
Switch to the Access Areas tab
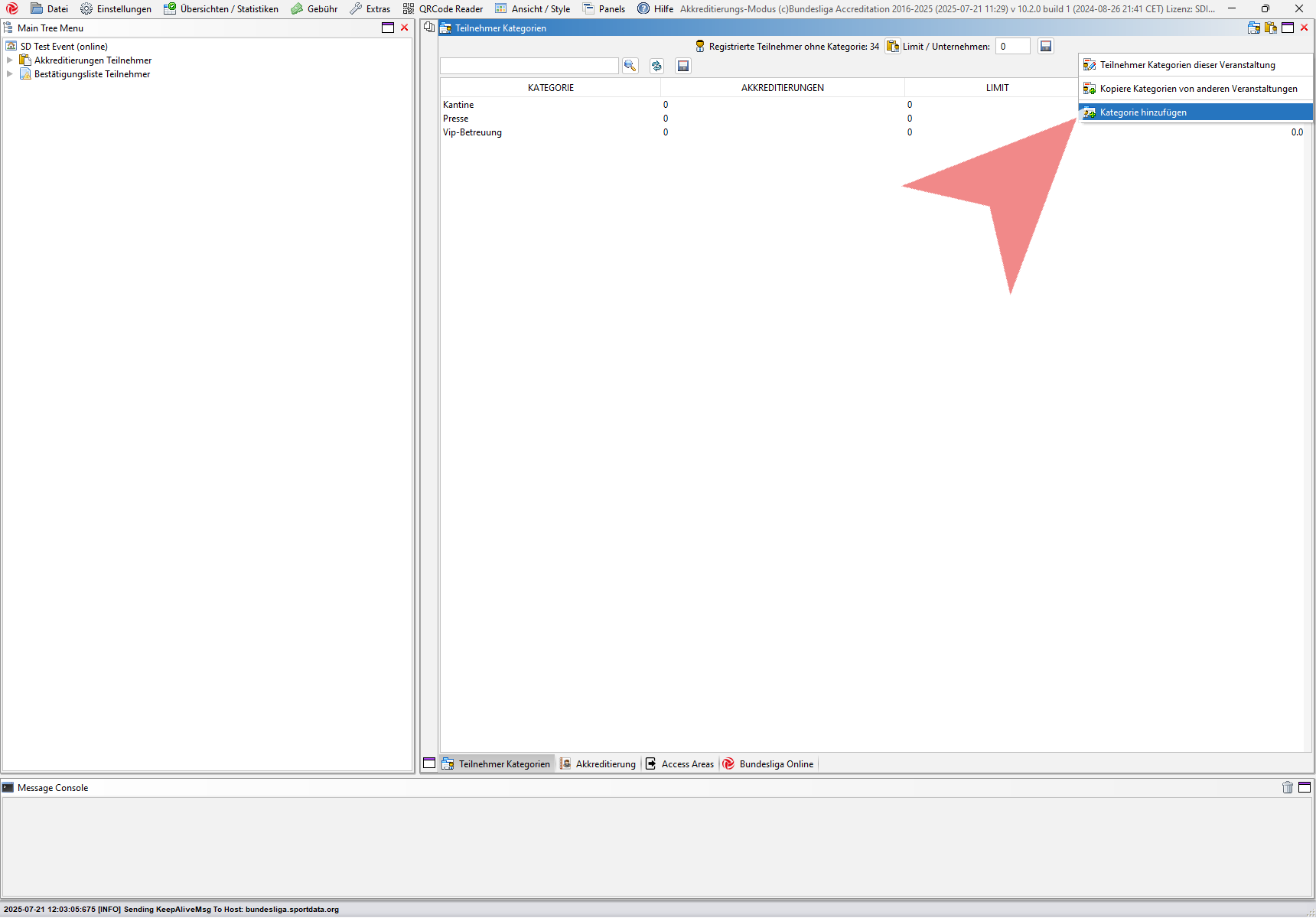[x=679, y=764]
